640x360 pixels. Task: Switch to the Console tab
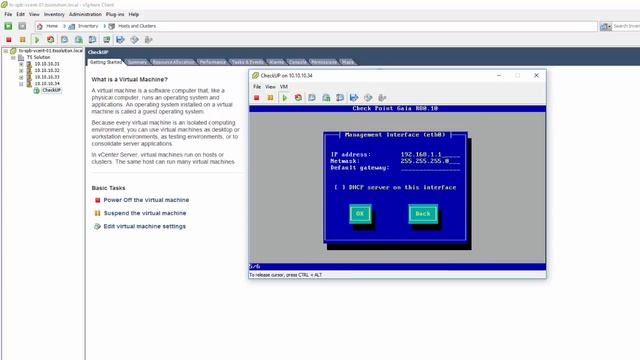pyautogui.click(x=298, y=62)
